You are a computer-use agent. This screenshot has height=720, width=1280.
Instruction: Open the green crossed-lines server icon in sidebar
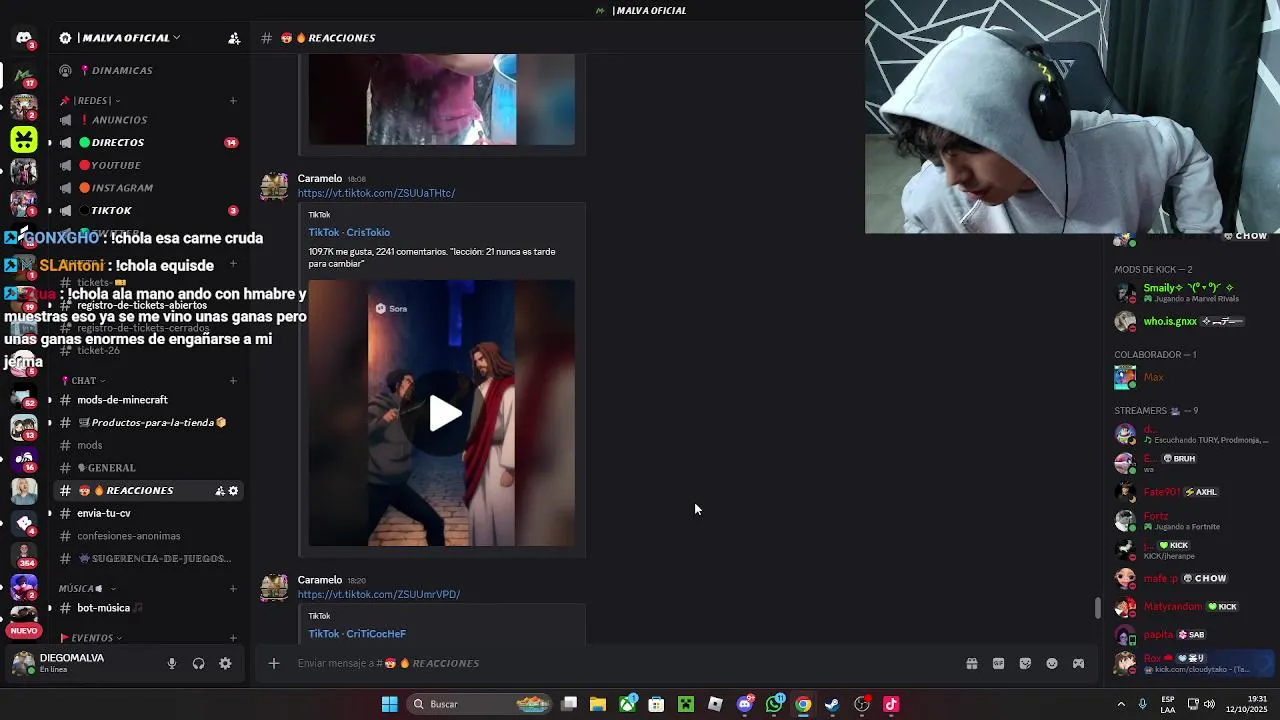coord(23,140)
